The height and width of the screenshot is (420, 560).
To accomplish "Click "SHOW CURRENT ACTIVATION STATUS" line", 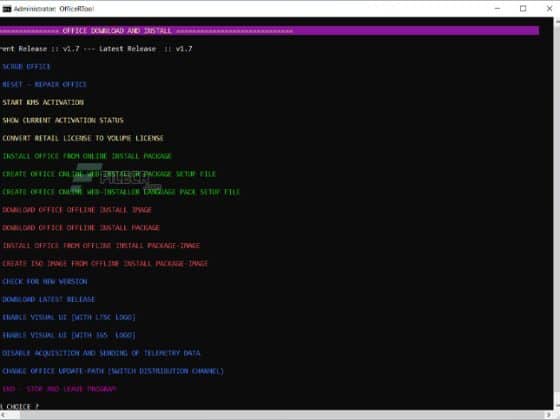I will coord(63,120).
